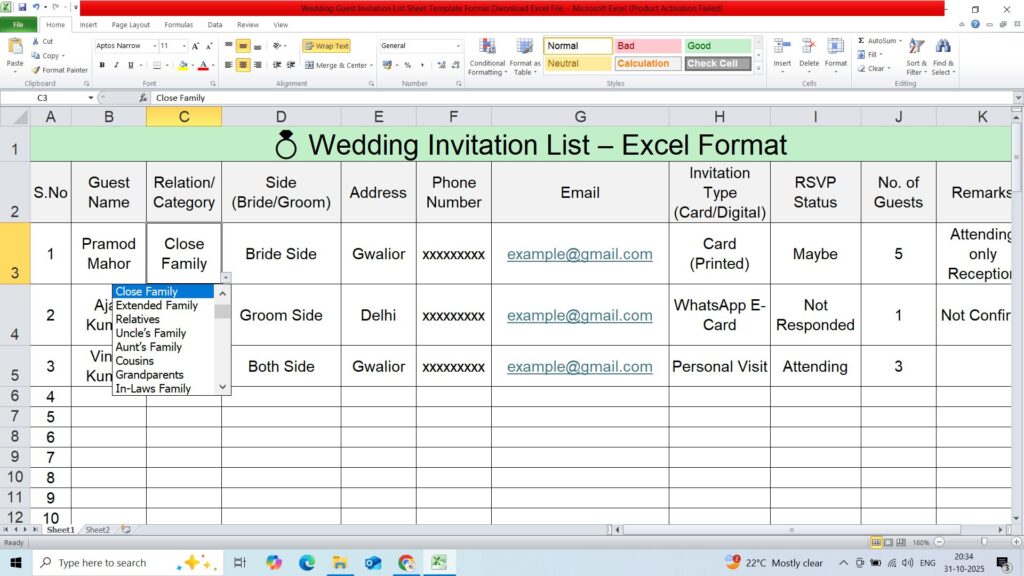Click the Format Painter brush icon
The image size is (1024, 576).
36,70
